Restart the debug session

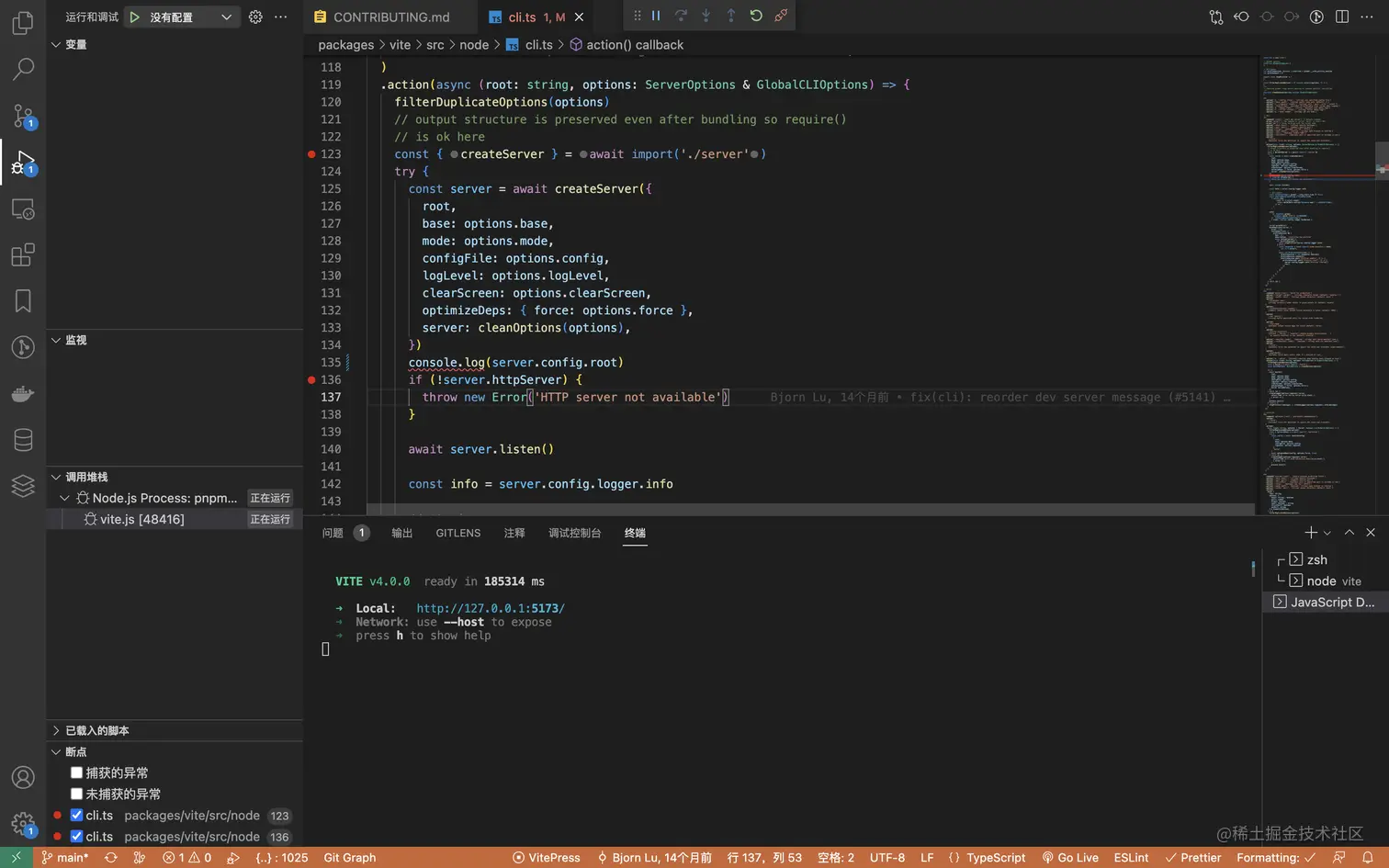point(756,16)
